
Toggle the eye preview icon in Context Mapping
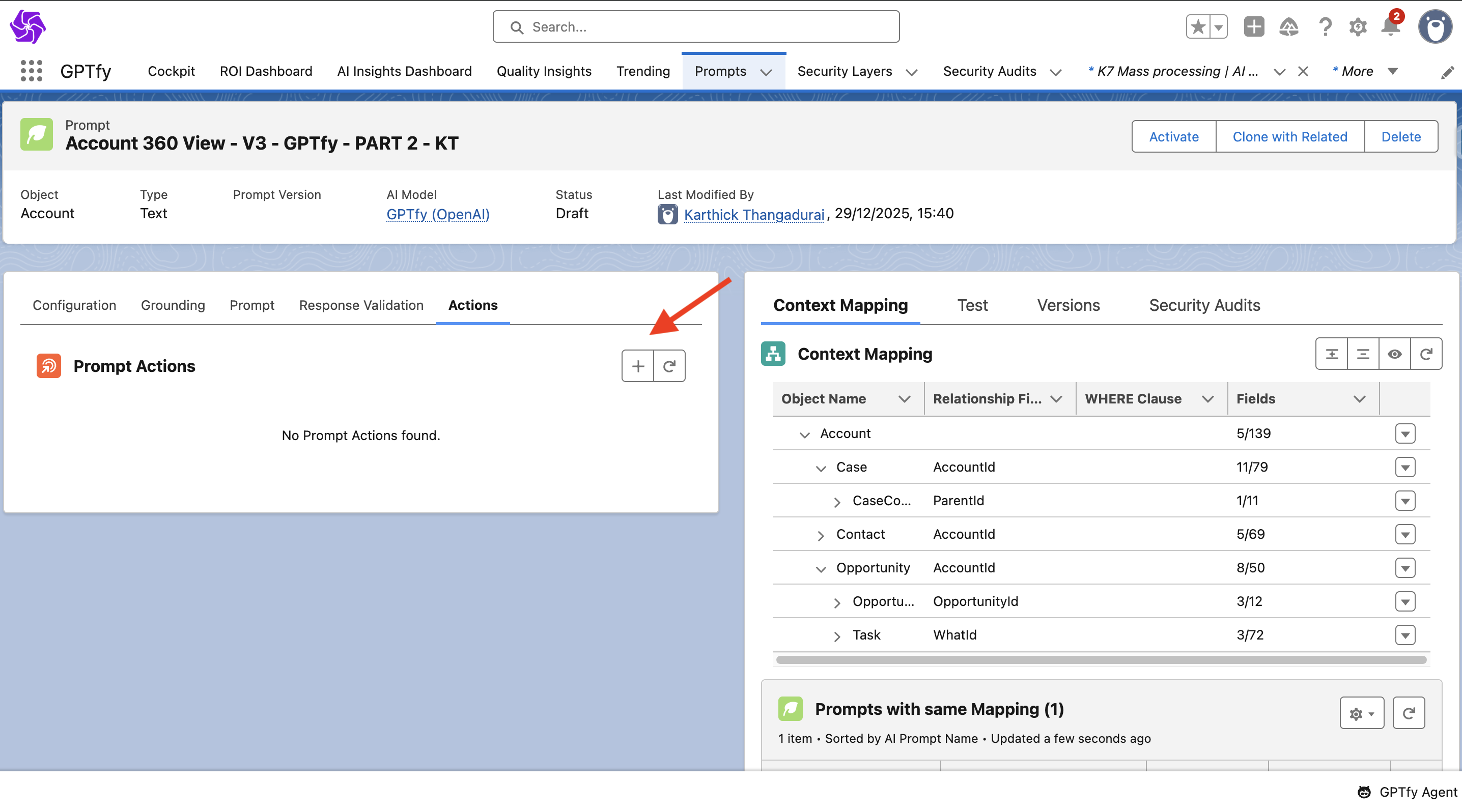tap(1394, 354)
